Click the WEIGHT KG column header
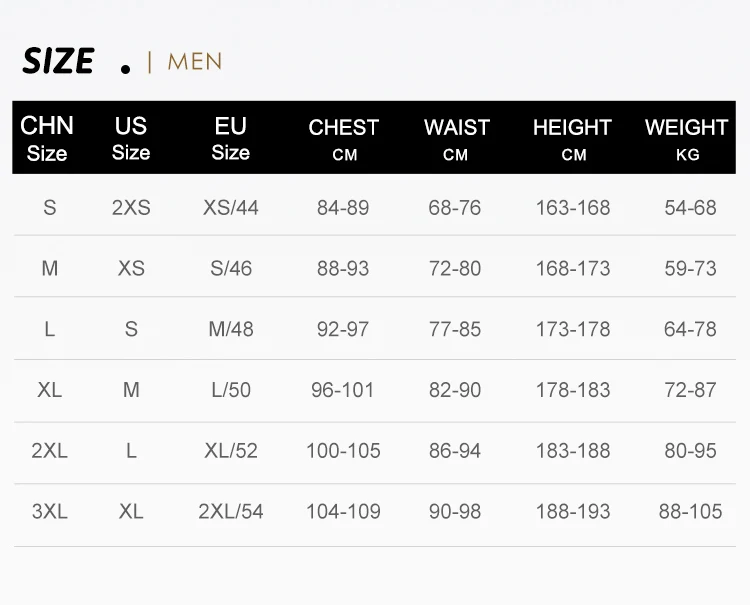The image size is (750, 605). [x=686, y=139]
